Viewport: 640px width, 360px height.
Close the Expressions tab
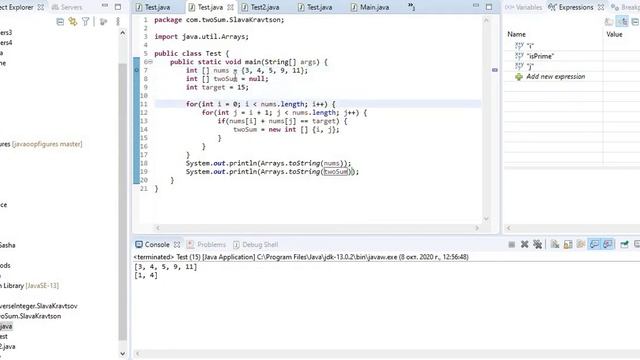pyautogui.click(x=601, y=7)
